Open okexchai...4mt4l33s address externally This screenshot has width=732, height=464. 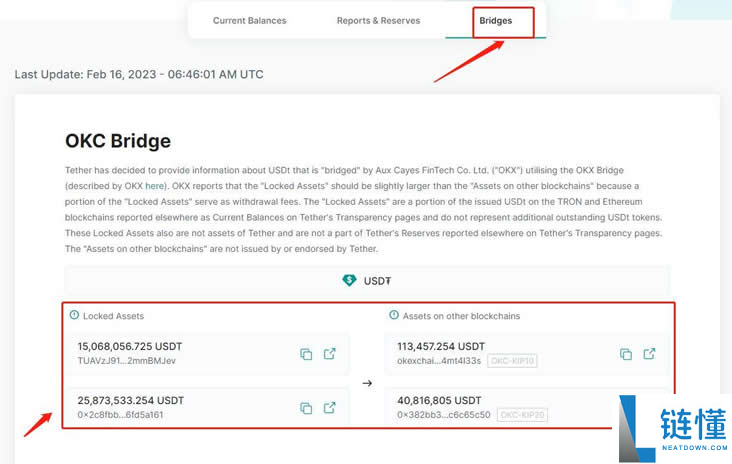[x=649, y=354]
